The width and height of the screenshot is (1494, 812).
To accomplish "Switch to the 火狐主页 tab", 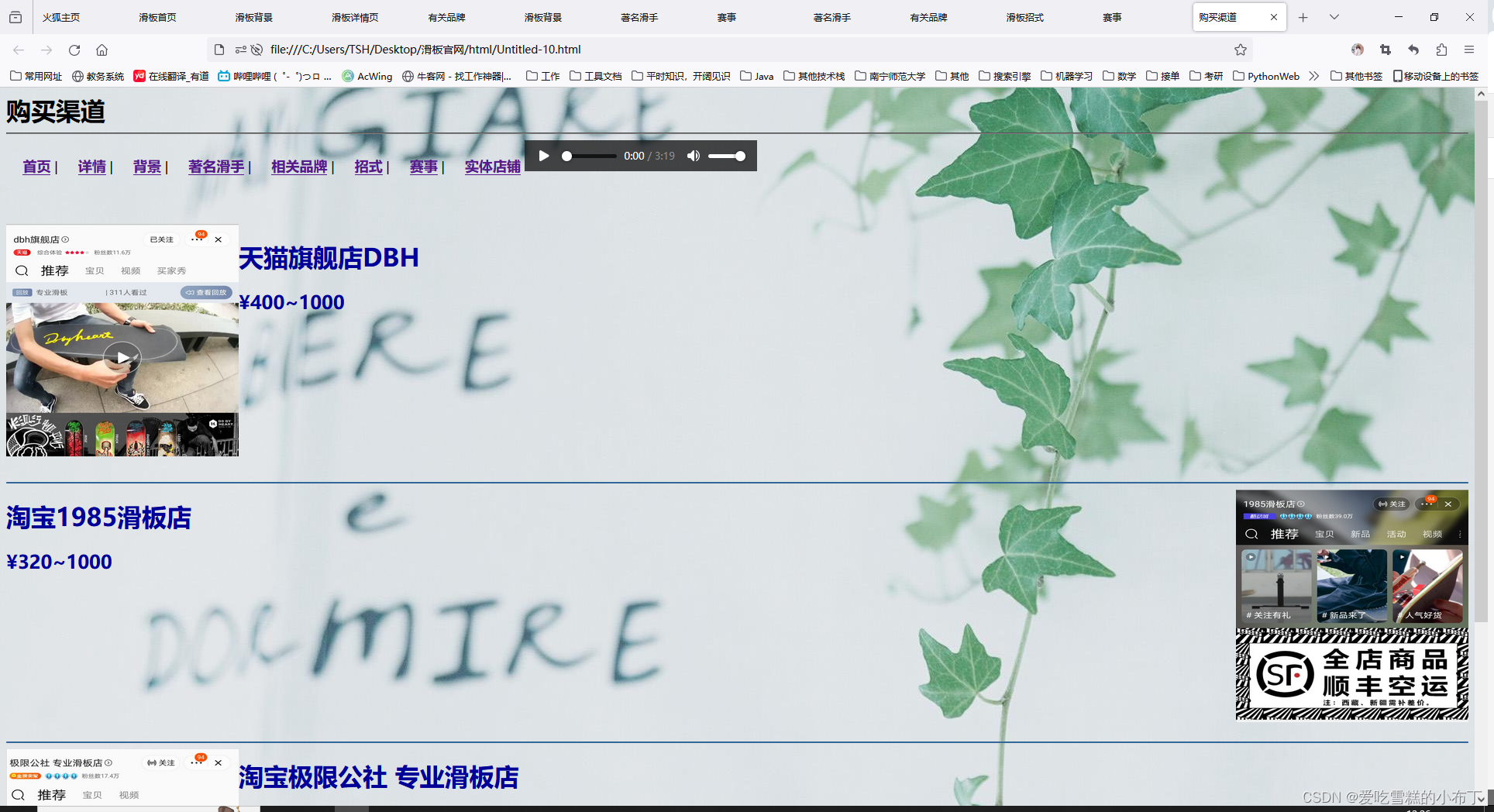I will coord(61,17).
